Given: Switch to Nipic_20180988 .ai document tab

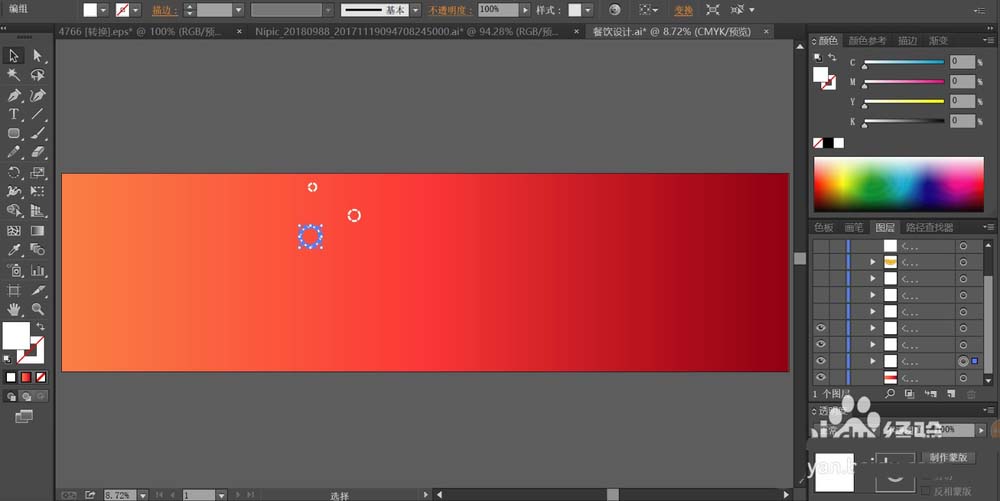Looking at the screenshot, I should point(407,31).
